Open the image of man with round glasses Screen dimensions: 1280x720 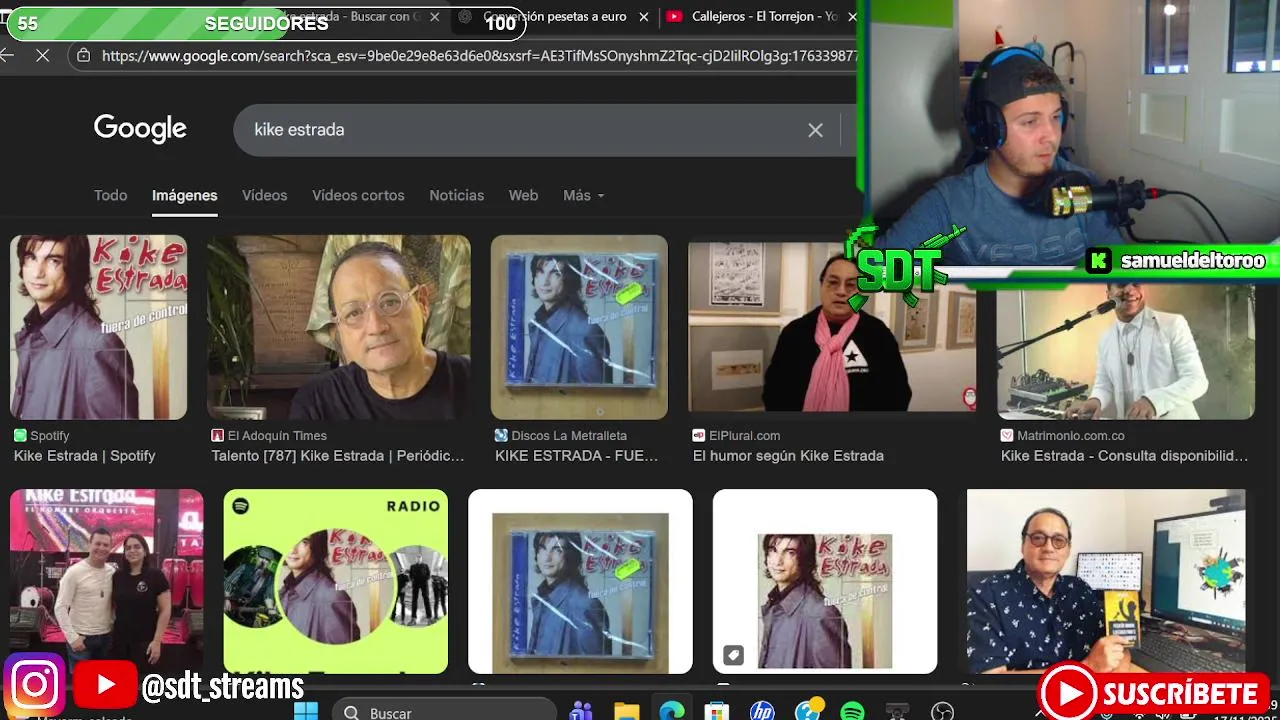point(338,327)
